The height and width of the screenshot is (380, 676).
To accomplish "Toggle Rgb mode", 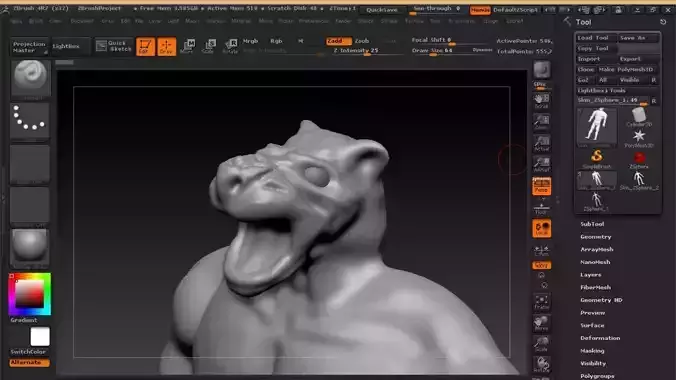I will [276, 41].
